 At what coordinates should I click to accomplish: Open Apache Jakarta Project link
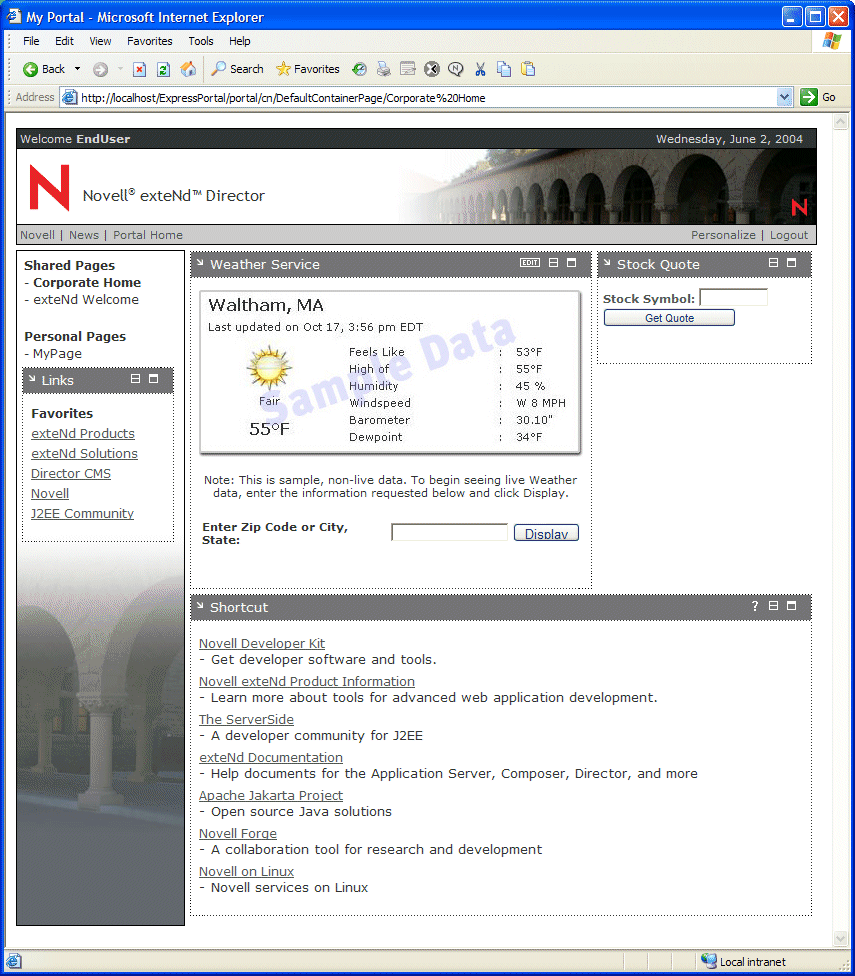pyautogui.click(x=271, y=795)
